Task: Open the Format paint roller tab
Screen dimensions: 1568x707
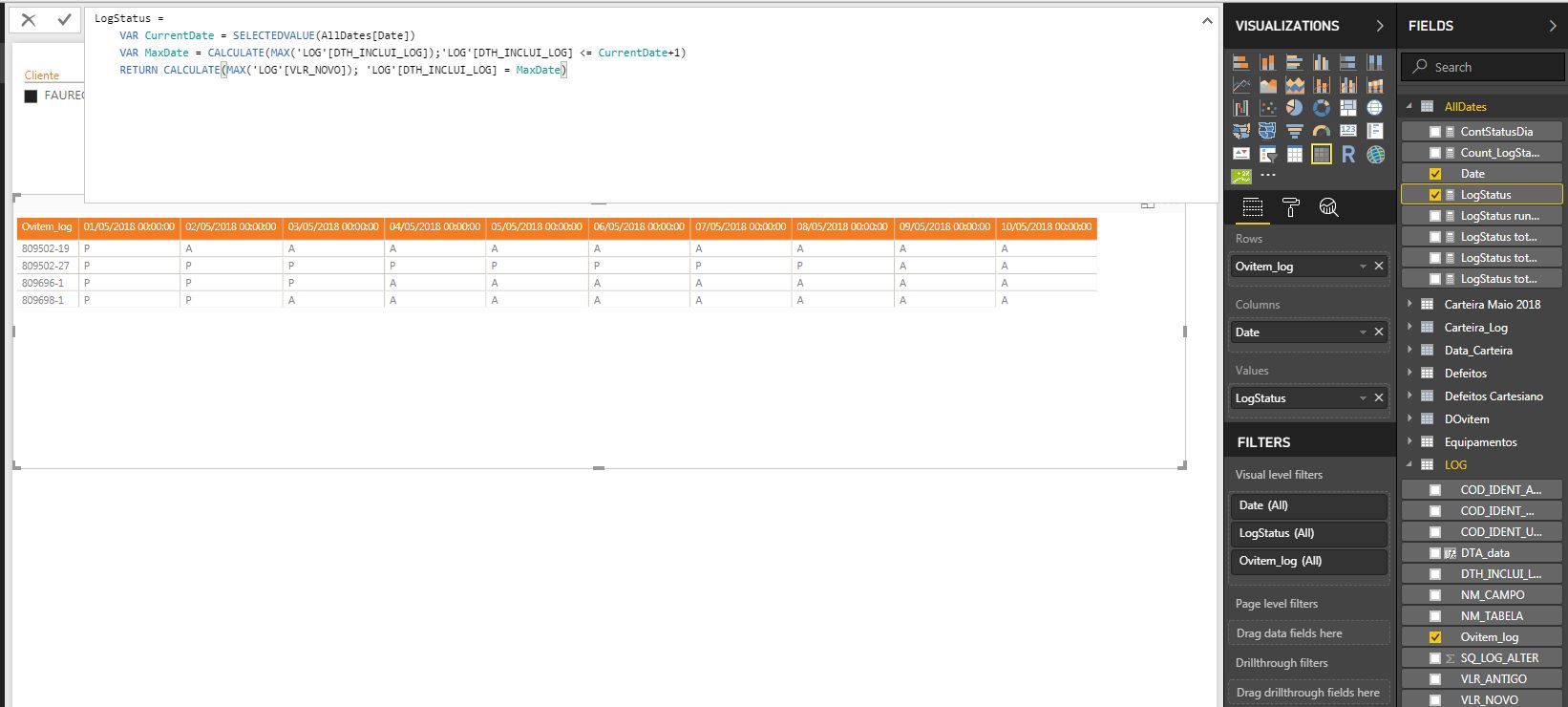Action: (1291, 207)
